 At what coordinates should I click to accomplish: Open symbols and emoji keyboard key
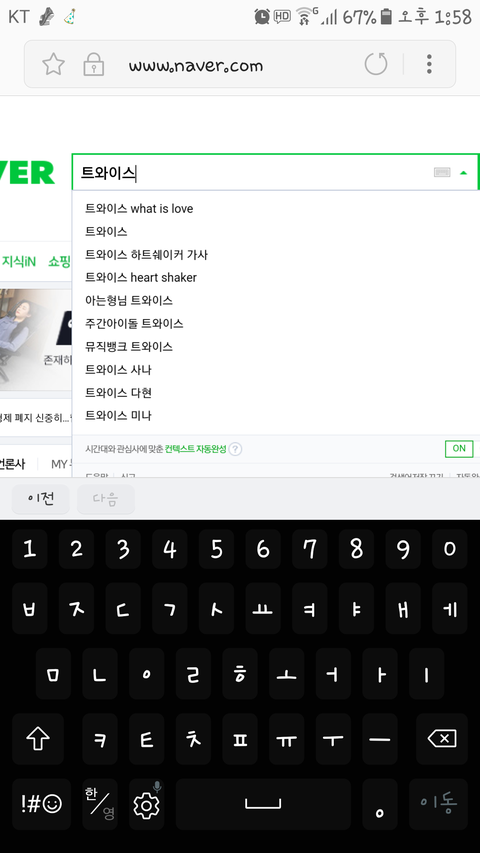(x=41, y=805)
